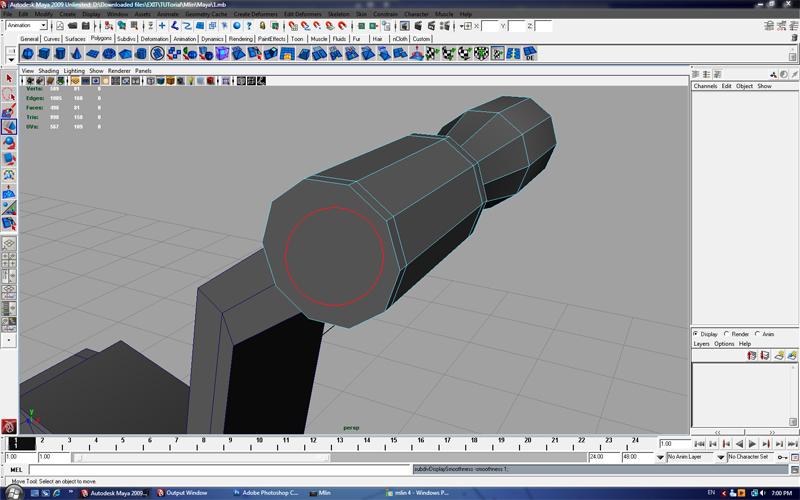Open the layer editor Options menu

click(724, 344)
